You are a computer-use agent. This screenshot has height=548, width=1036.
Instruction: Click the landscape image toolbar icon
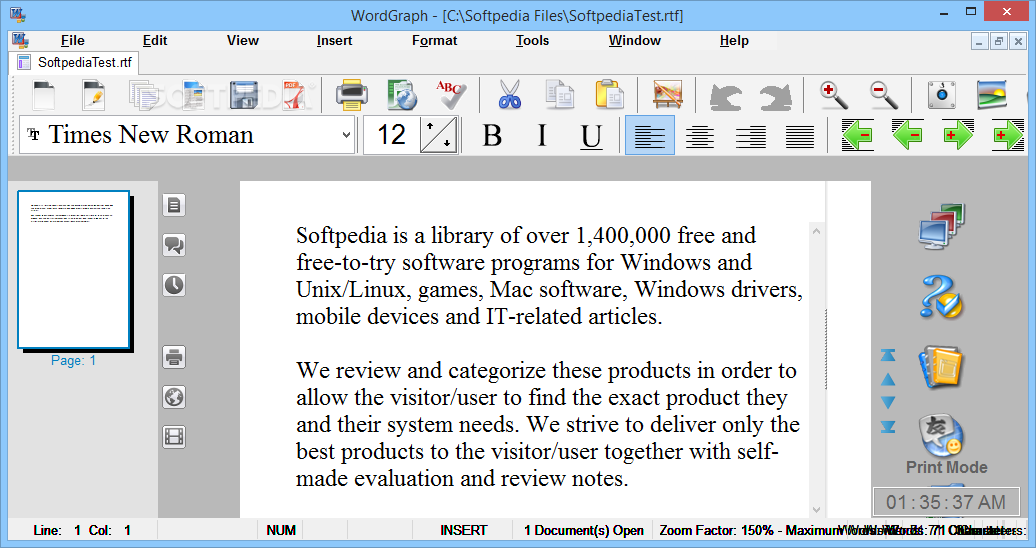click(992, 95)
